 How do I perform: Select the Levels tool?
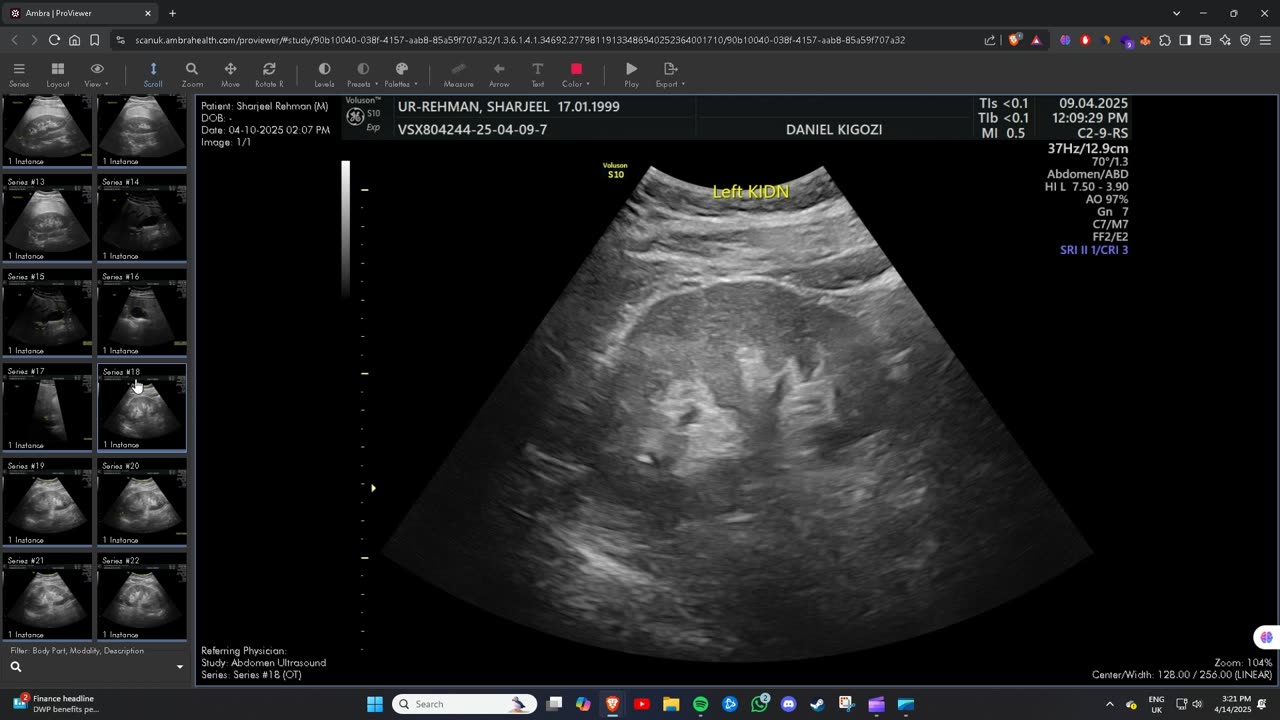point(324,74)
